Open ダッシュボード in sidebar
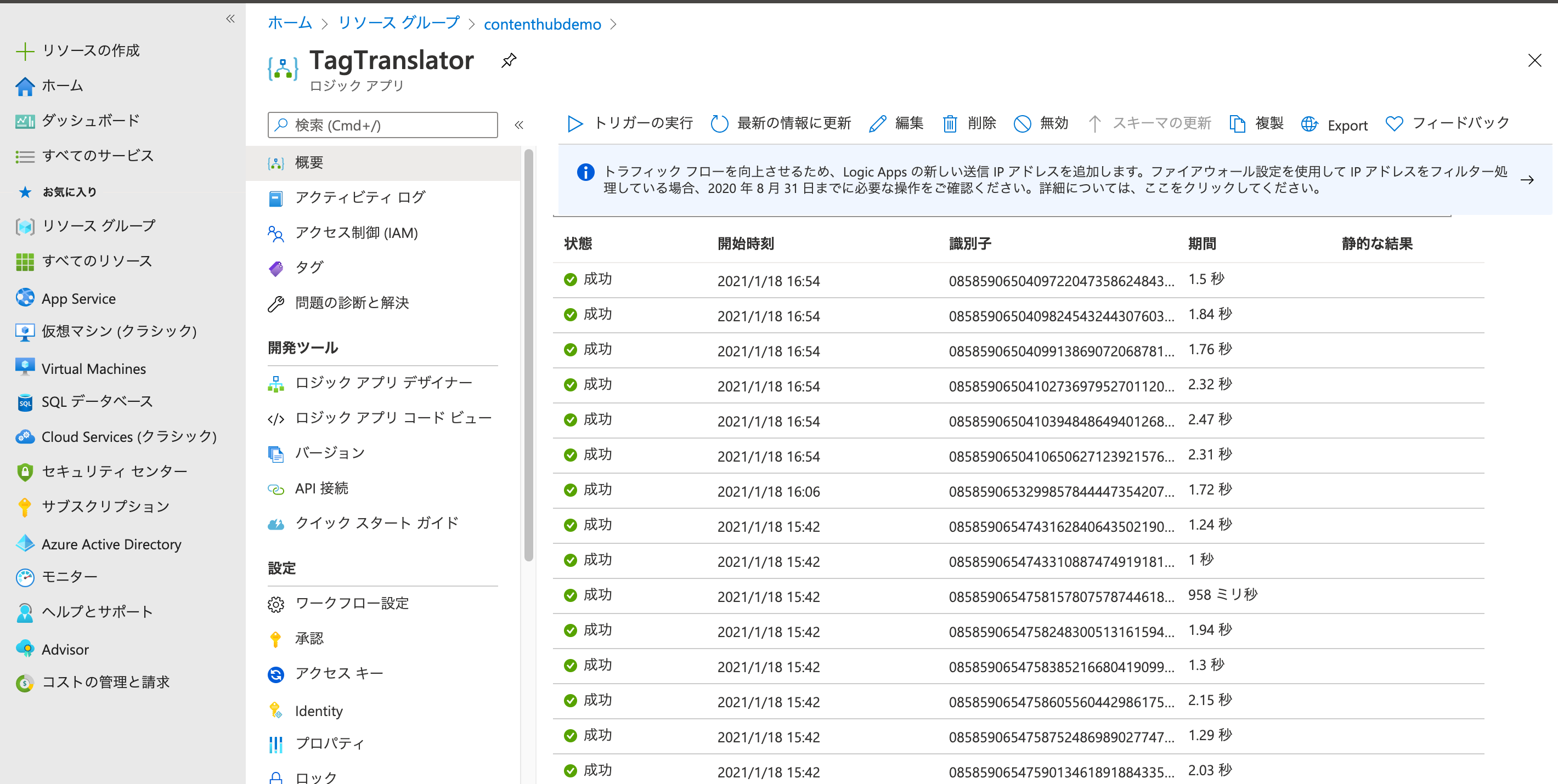The width and height of the screenshot is (1558, 784). coord(77,121)
